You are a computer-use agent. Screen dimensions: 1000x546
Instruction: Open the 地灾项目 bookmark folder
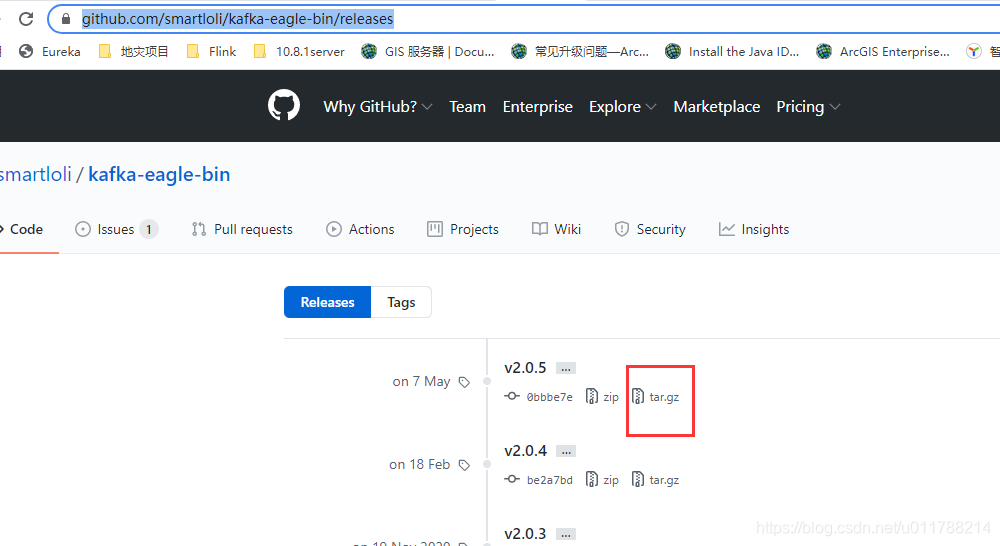pyautogui.click(x=133, y=52)
